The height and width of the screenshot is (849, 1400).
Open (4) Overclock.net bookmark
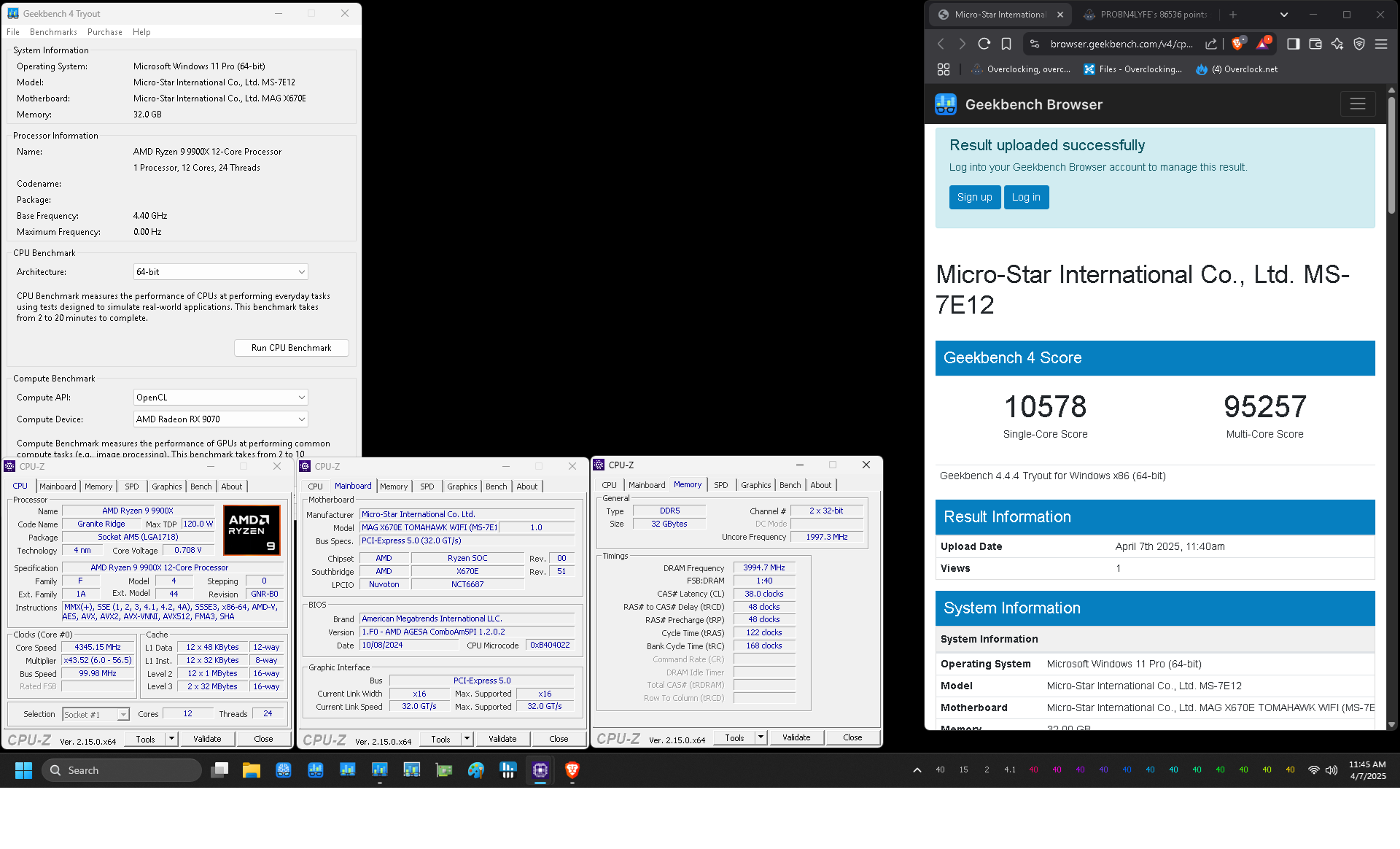1237,69
